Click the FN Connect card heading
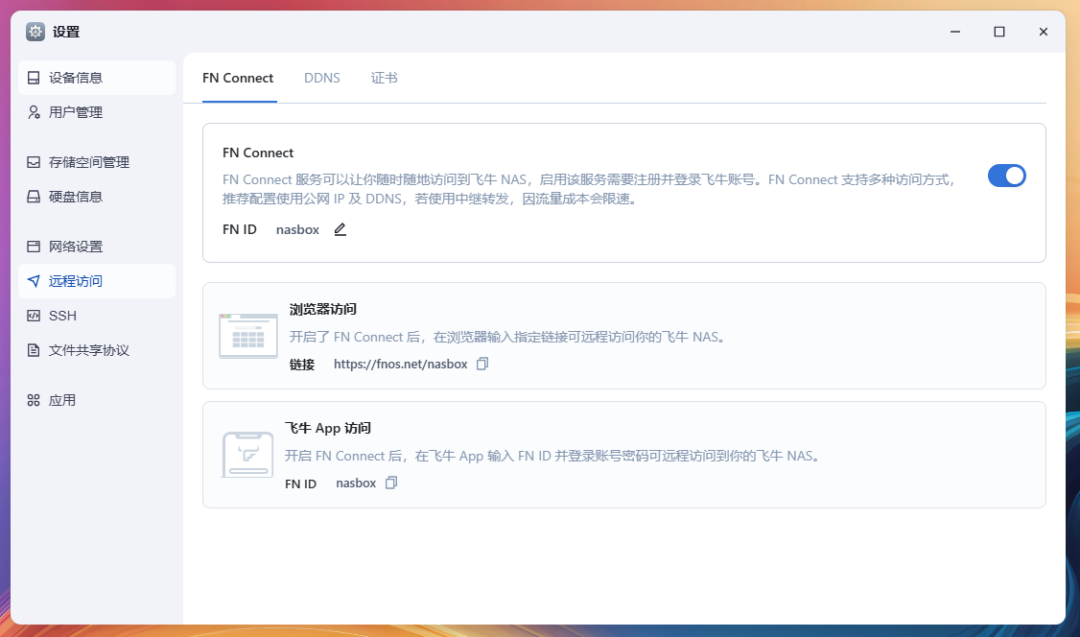The width and height of the screenshot is (1080, 637). 258,152
